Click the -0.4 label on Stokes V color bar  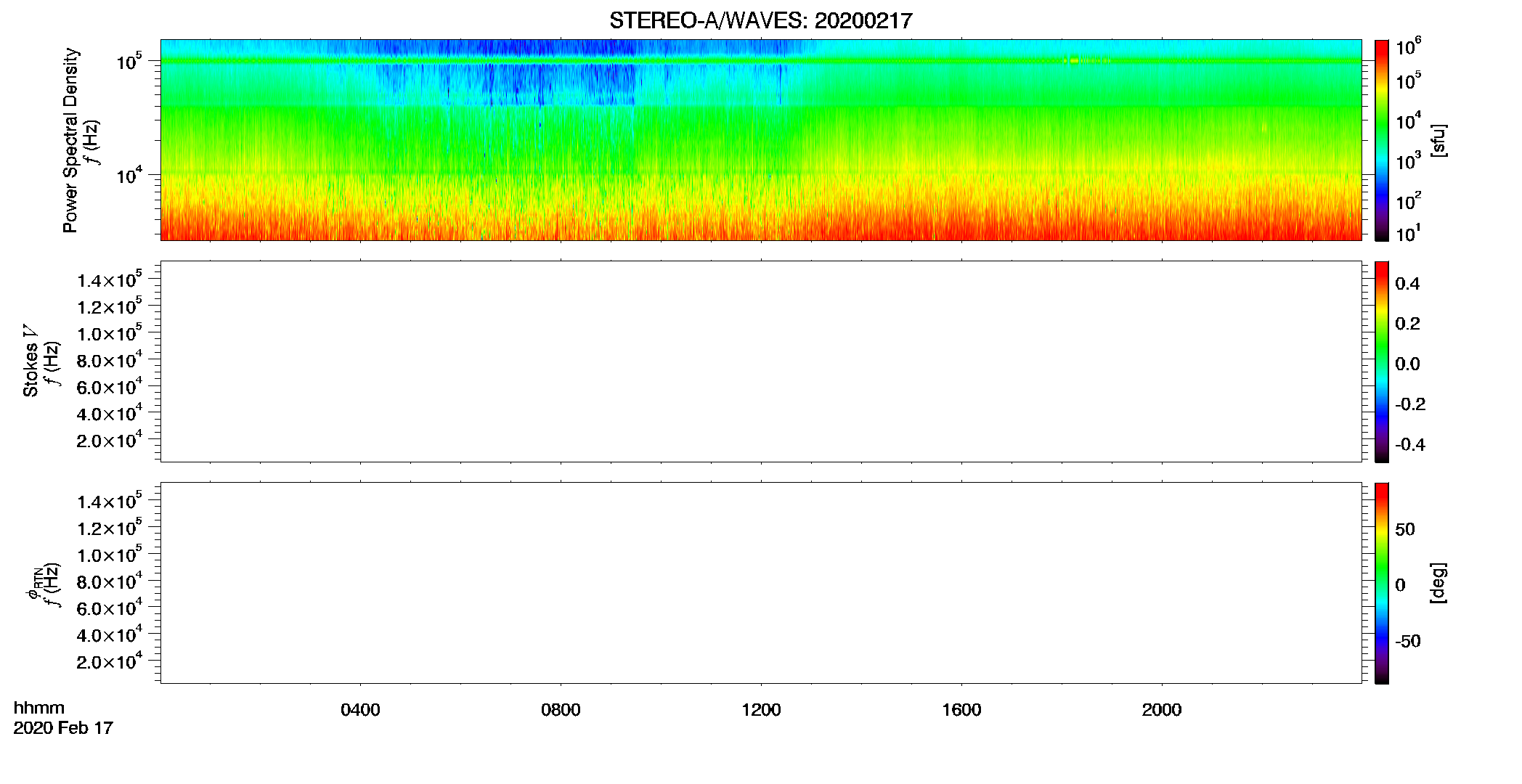[1410, 444]
